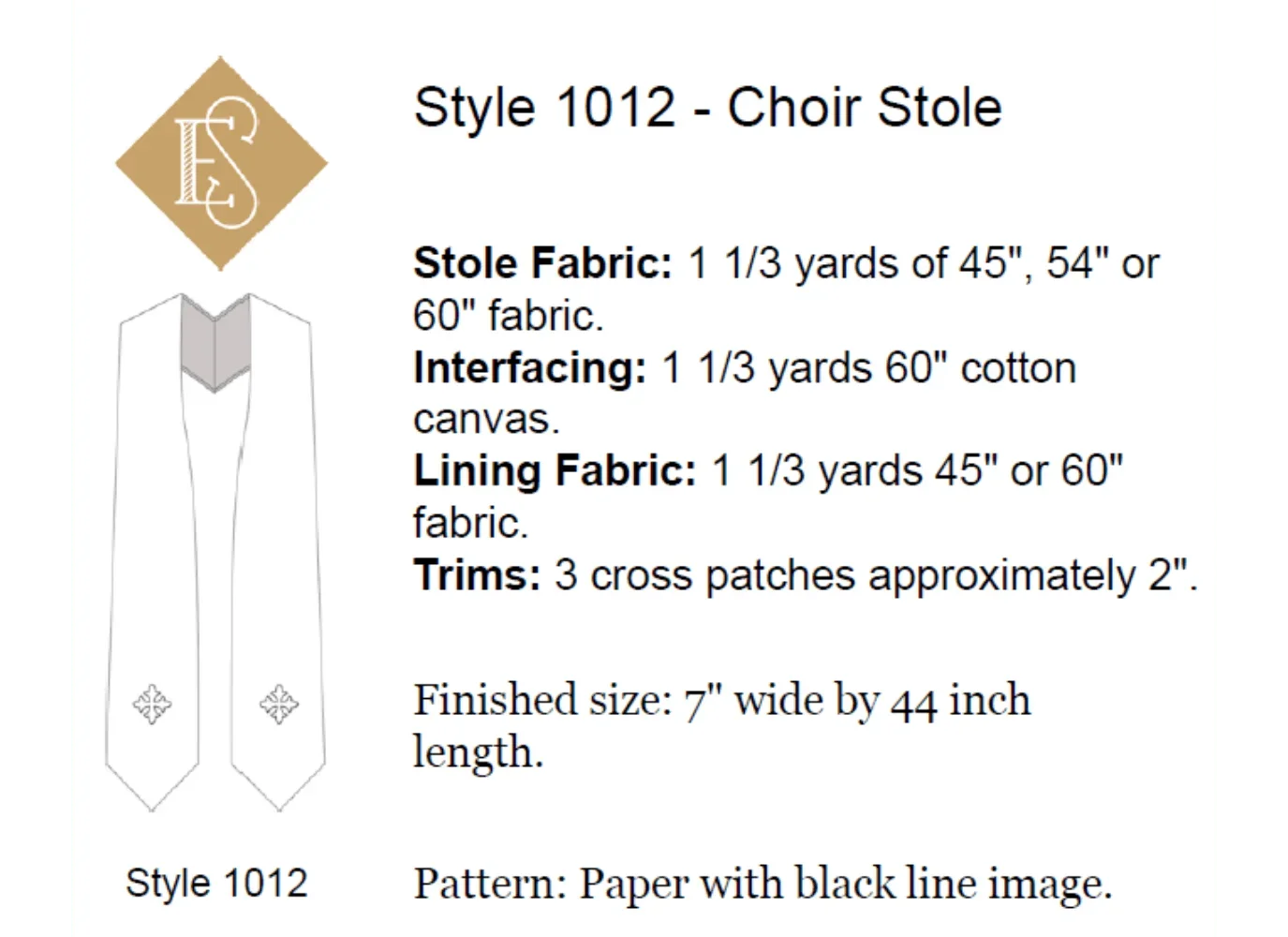Click the "Pattern: Paper with black line image" text
Image resolution: width=1288 pixels, height=937 pixels.
click(762, 884)
